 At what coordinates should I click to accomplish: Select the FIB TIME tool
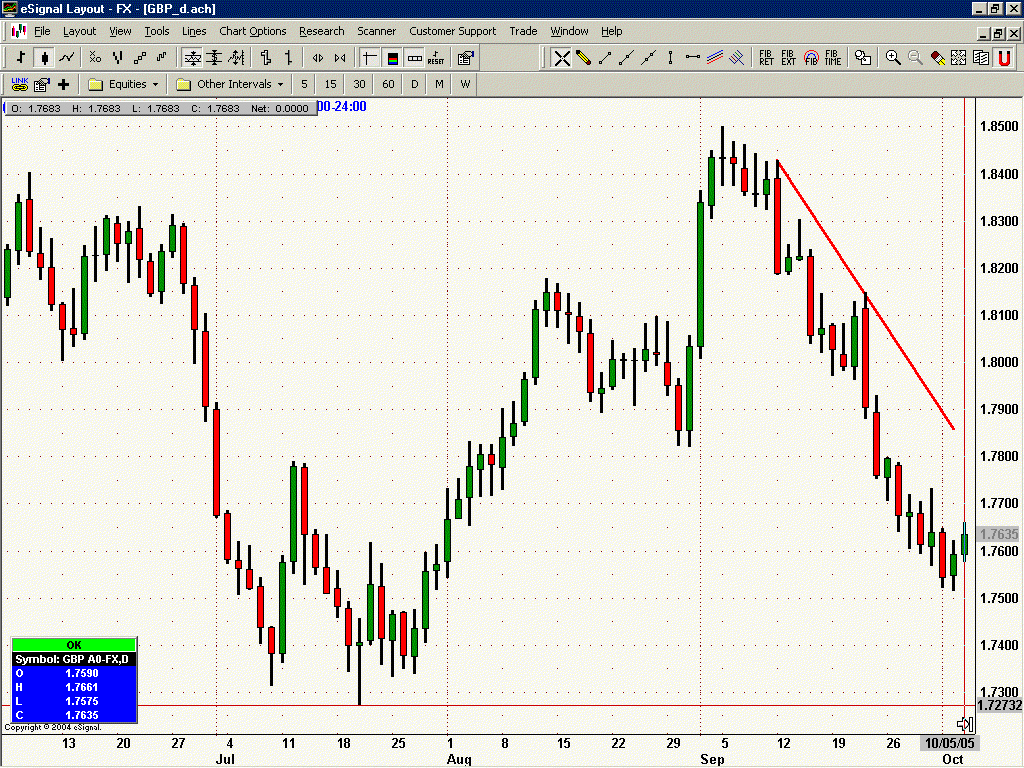(833, 58)
